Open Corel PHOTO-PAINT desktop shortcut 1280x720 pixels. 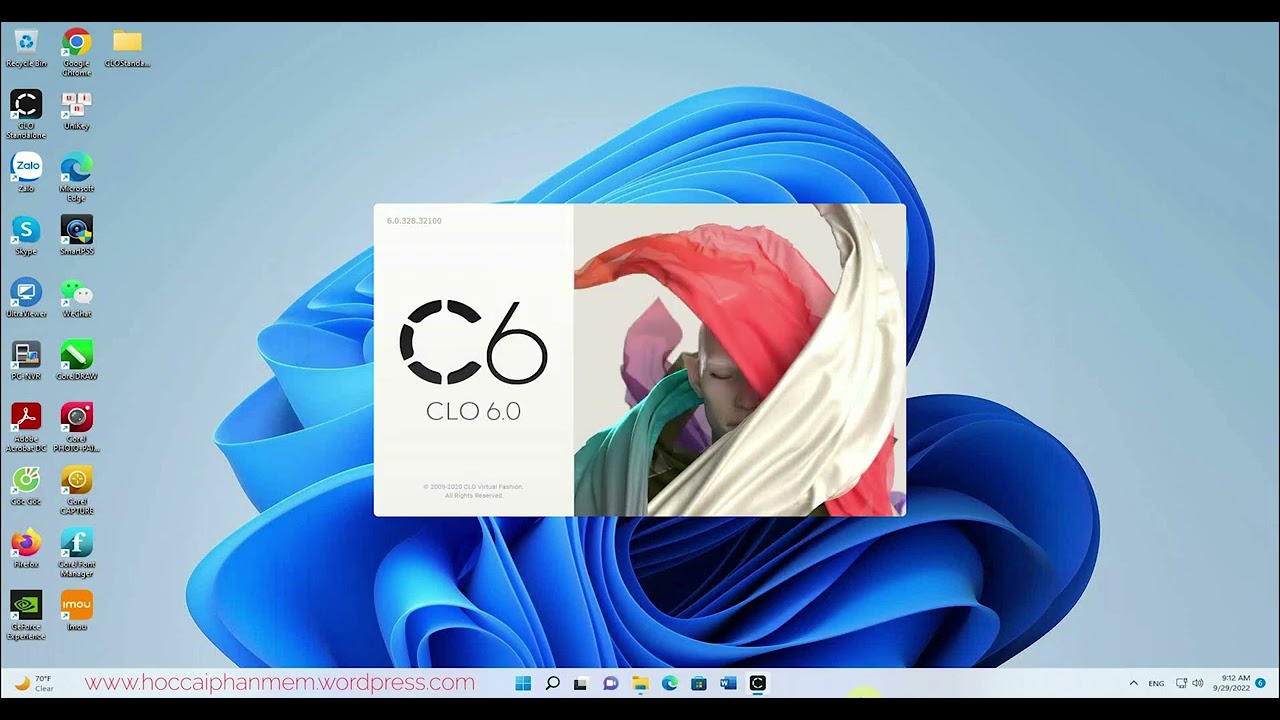77,427
